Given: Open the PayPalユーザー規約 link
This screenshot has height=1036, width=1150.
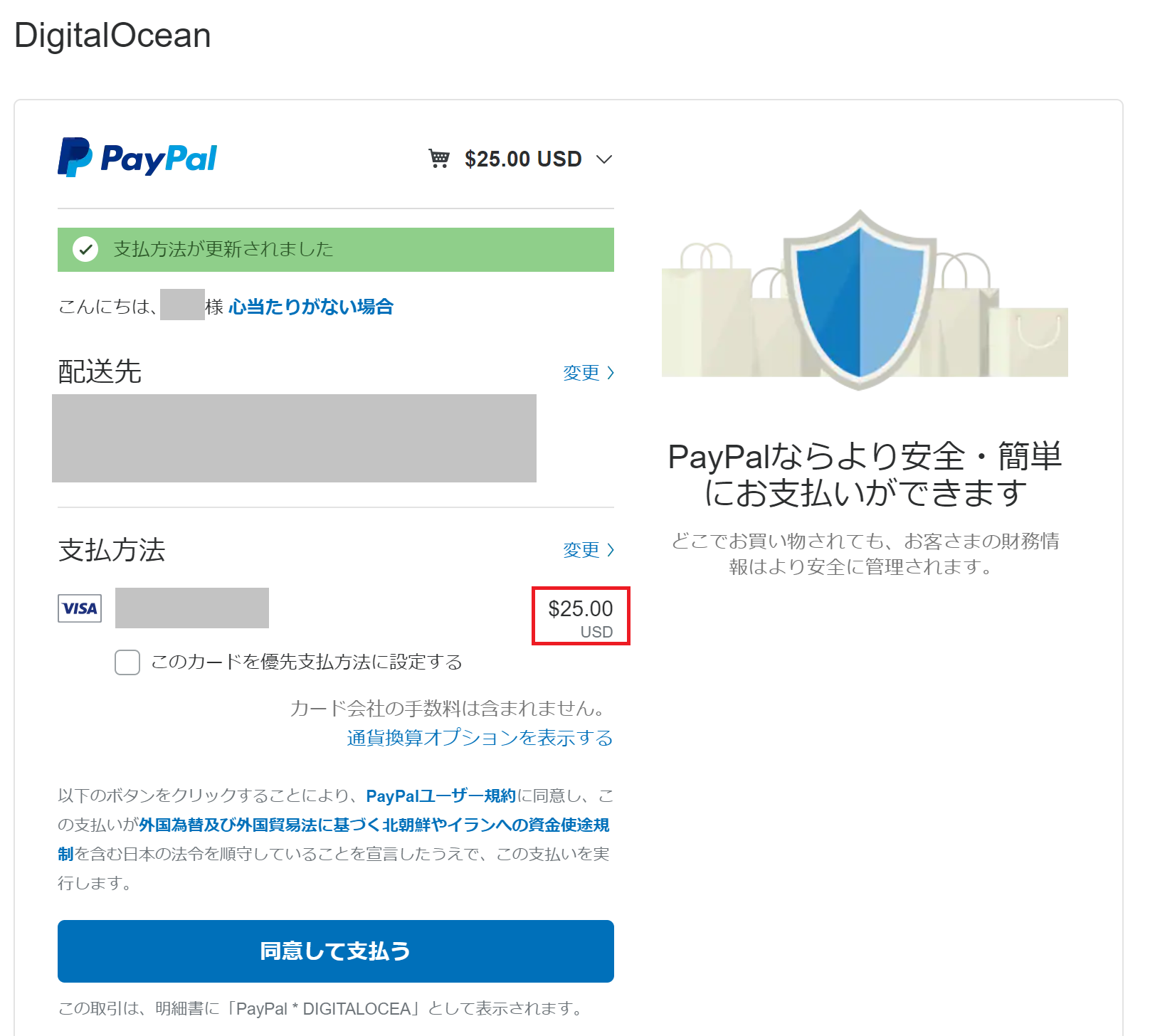Looking at the screenshot, I should pyautogui.click(x=441, y=795).
